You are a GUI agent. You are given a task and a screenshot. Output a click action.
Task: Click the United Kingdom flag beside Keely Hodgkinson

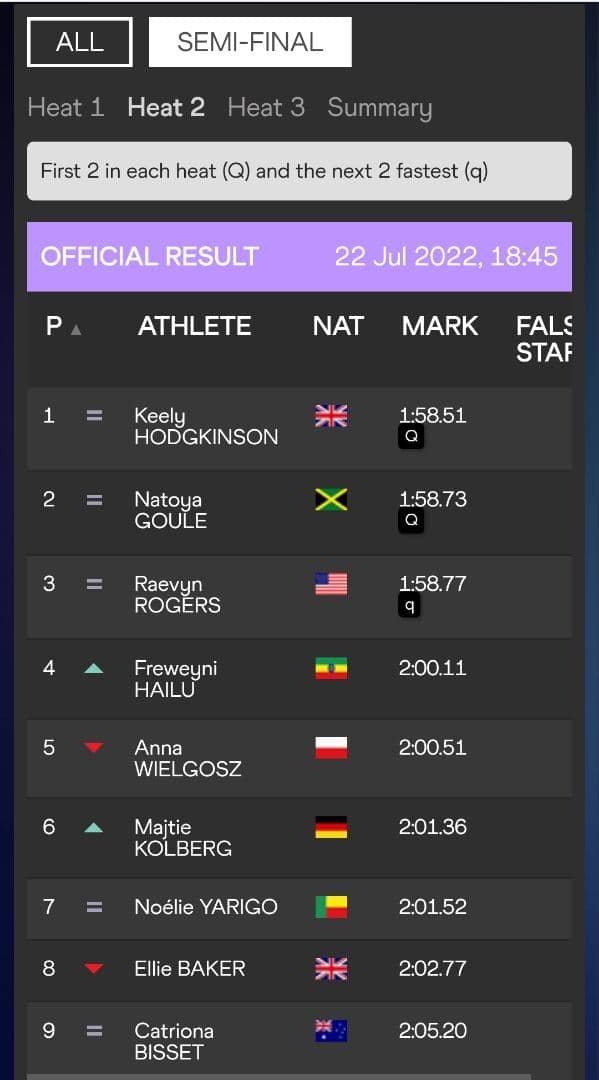[x=331, y=416]
